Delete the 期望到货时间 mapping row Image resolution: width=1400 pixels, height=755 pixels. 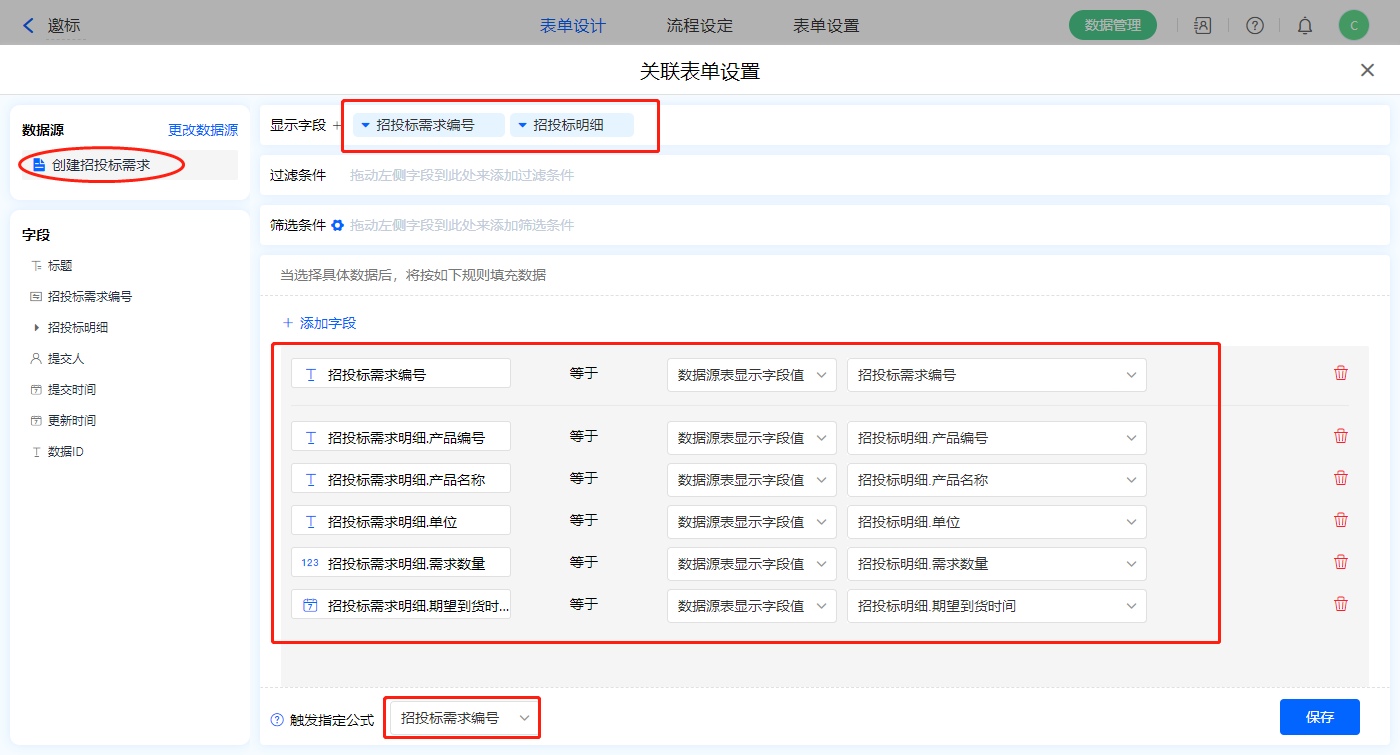click(1341, 604)
